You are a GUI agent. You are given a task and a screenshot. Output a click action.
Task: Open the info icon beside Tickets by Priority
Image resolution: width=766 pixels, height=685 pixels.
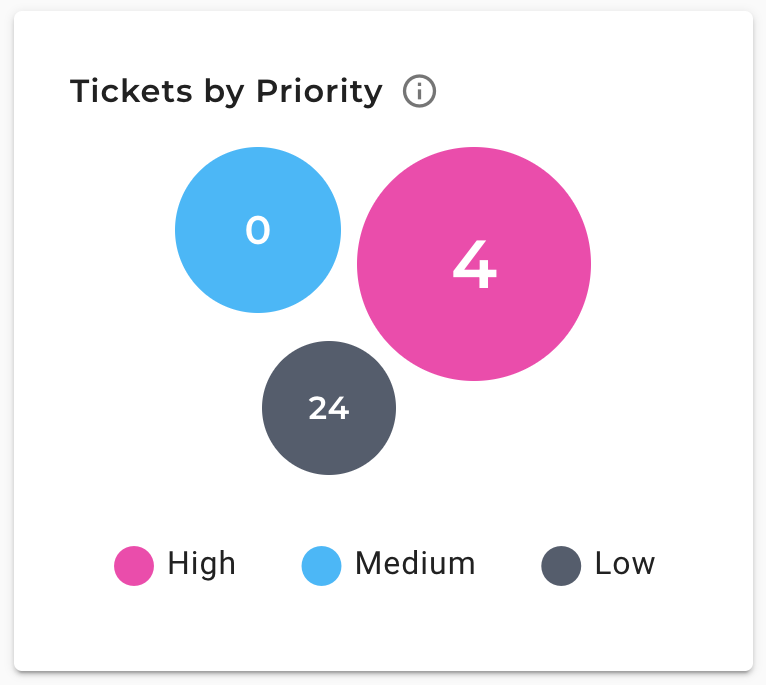click(419, 91)
